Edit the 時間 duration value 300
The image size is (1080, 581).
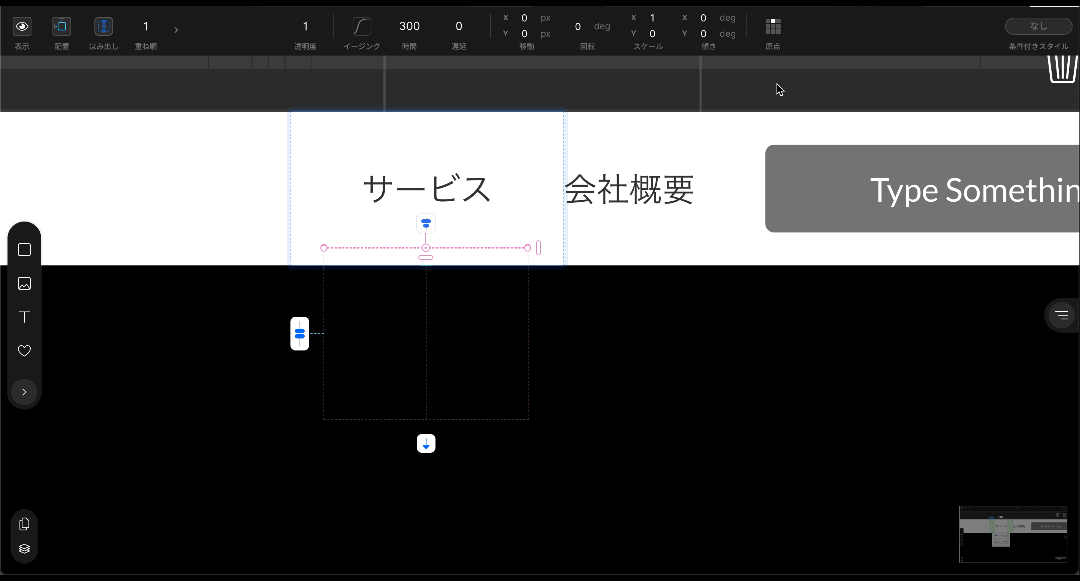409,26
